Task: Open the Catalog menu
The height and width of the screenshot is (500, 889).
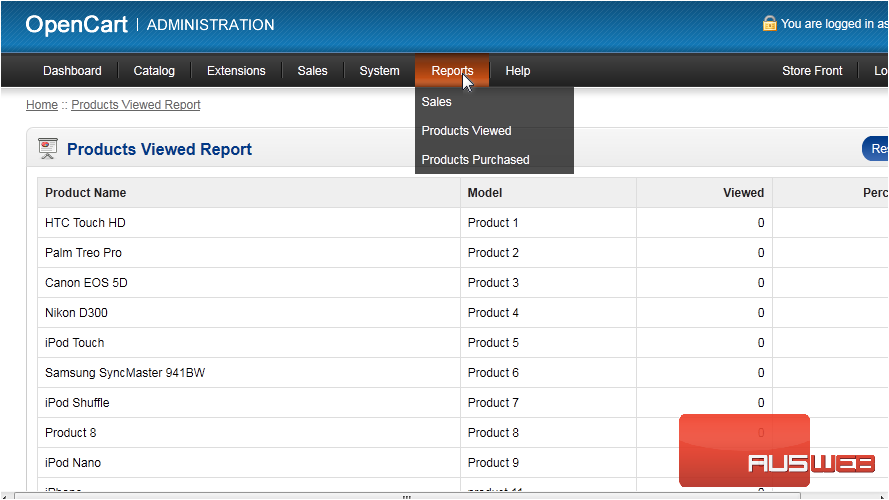Action: [154, 71]
